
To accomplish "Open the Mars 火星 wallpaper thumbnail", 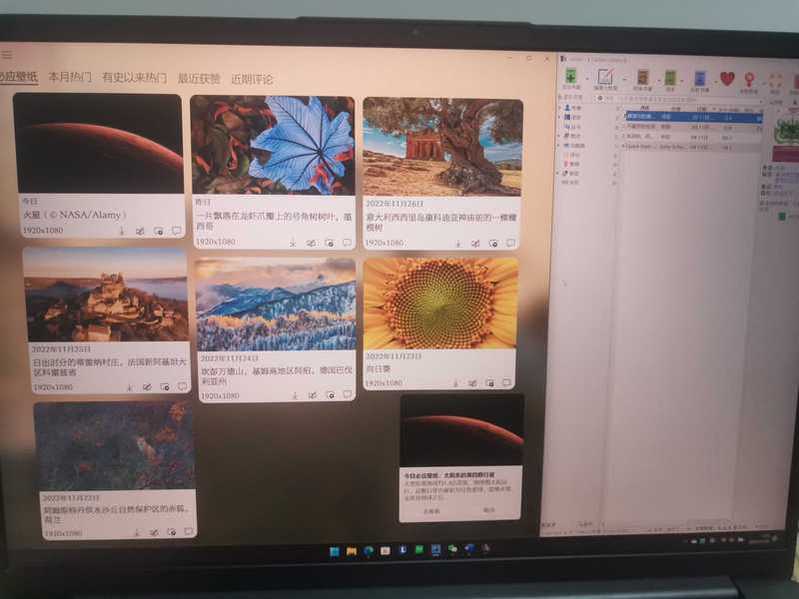I will pyautogui.click(x=98, y=143).
